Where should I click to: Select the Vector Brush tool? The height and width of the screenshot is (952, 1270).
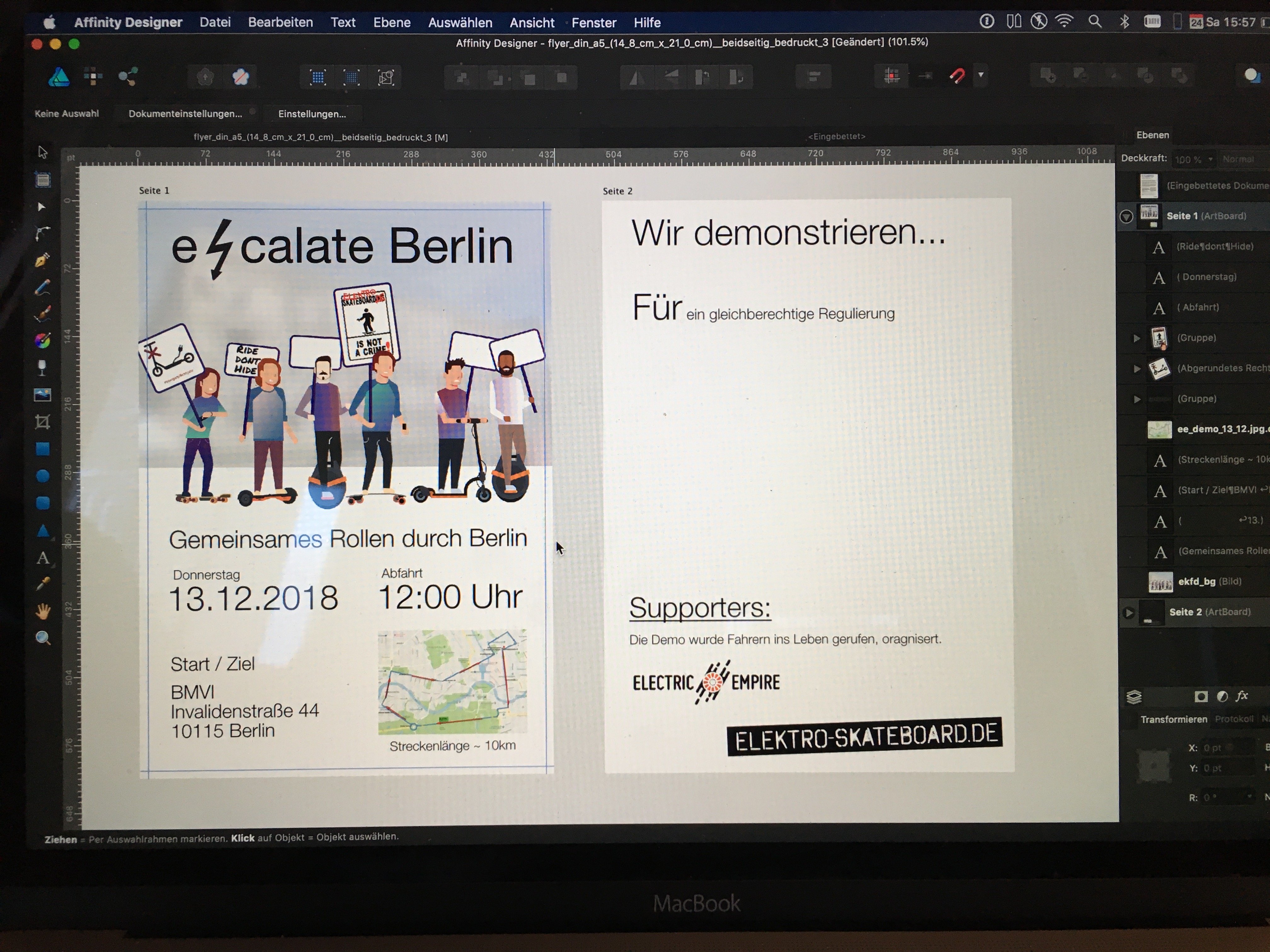click(x=43, y=313)
